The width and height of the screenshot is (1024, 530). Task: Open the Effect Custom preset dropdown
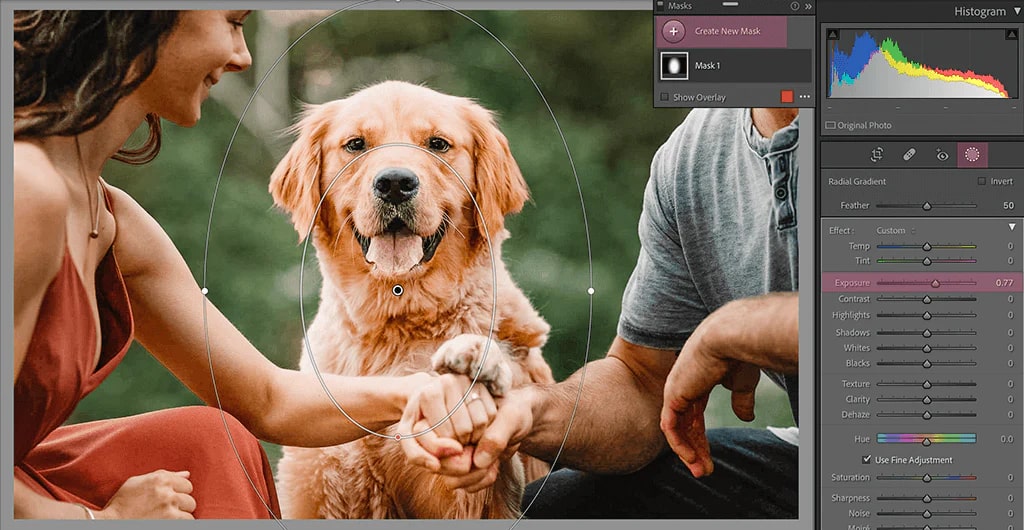click(895, 230)
